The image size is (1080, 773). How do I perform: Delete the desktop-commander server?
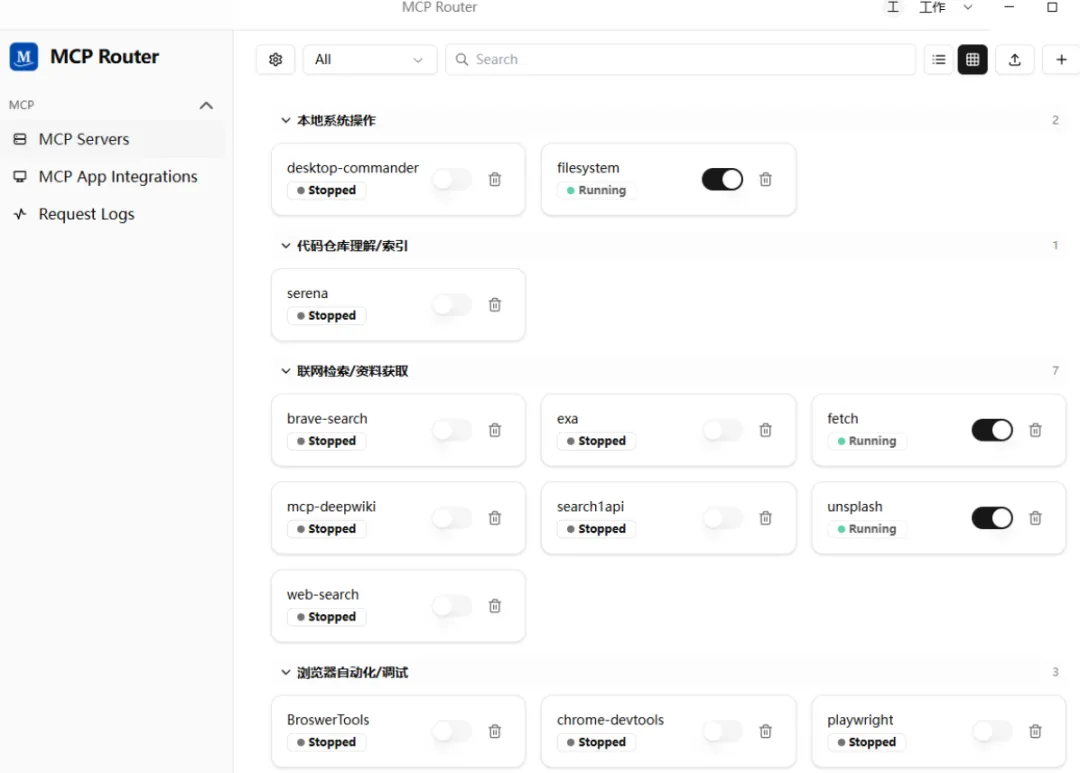pyautogui.click(x=495, y=179)
